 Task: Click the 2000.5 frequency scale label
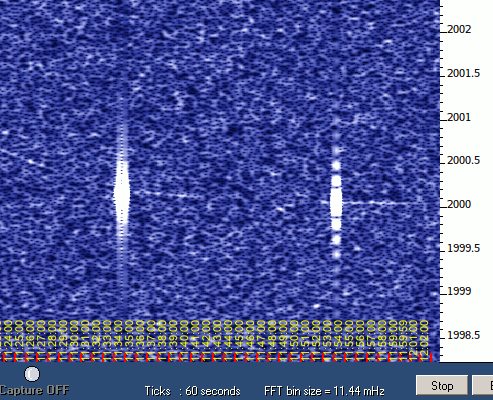[x=463, y=160]
